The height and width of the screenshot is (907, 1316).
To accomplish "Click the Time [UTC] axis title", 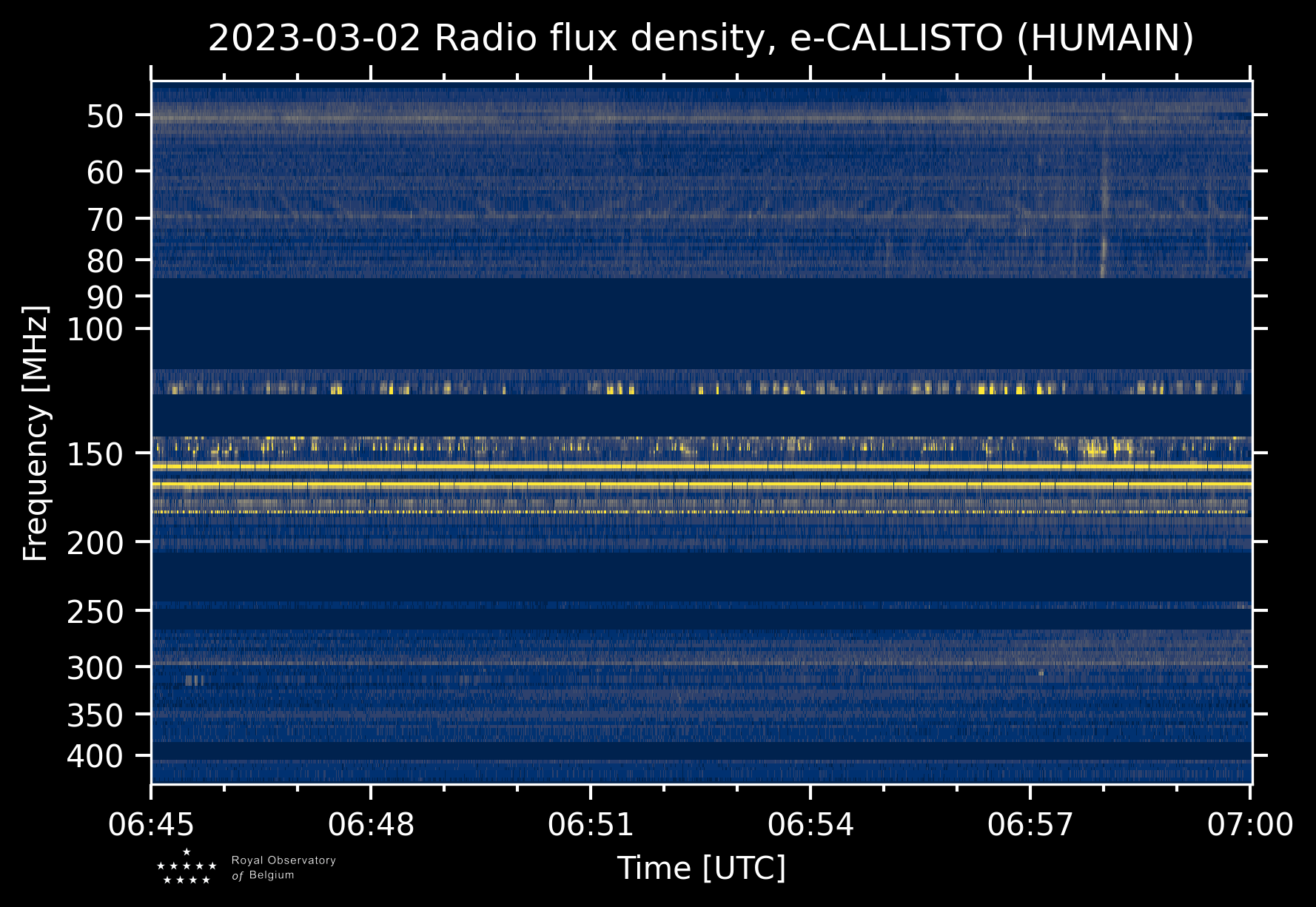I will click(x=702, y=868).
